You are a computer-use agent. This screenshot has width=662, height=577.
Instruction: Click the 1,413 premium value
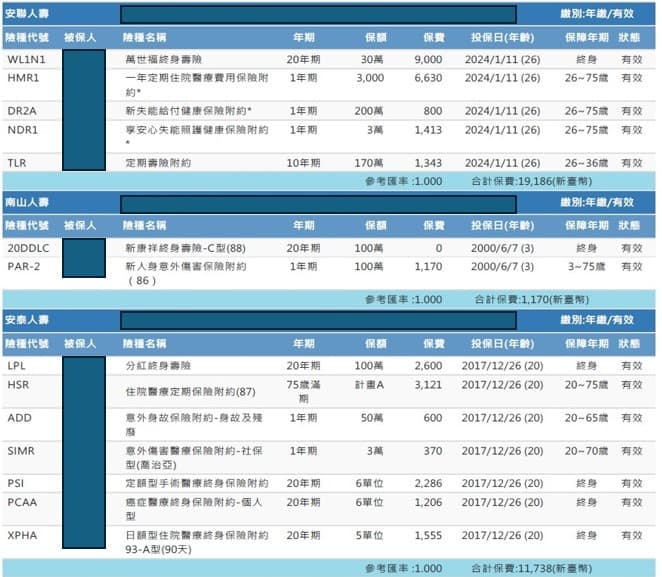(x=428, y=130)
